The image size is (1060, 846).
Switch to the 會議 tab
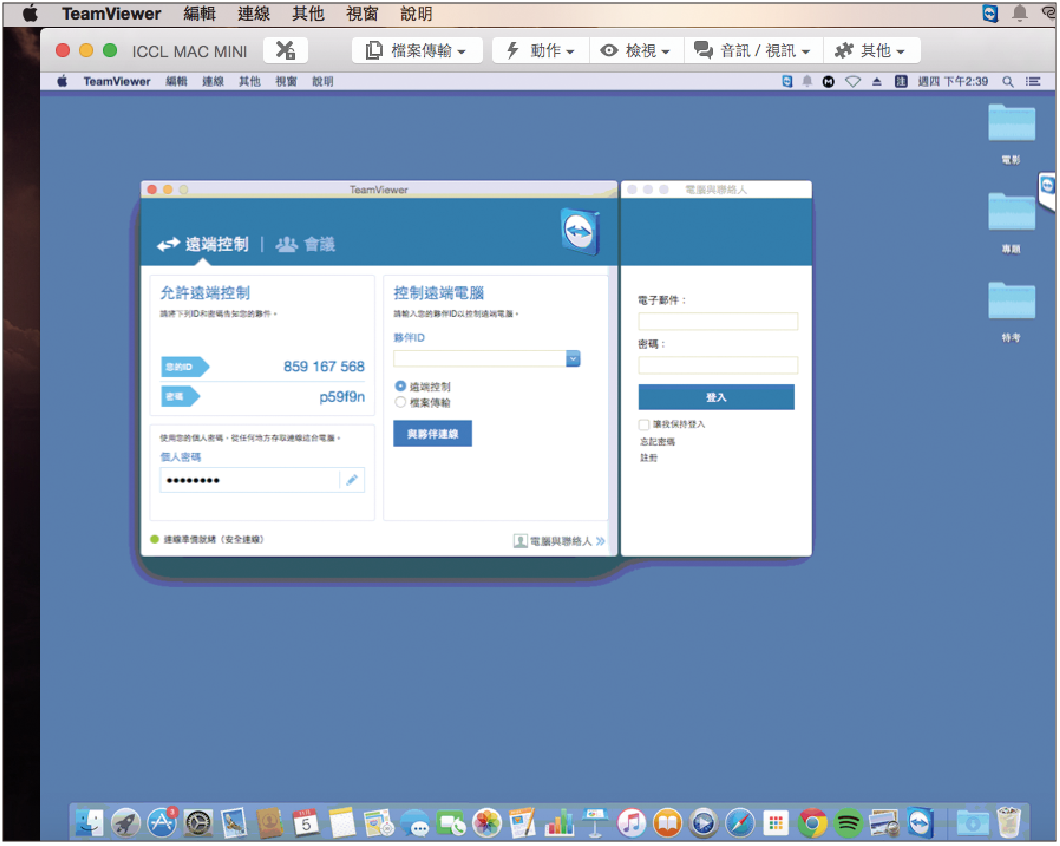(x=306, y=245)
